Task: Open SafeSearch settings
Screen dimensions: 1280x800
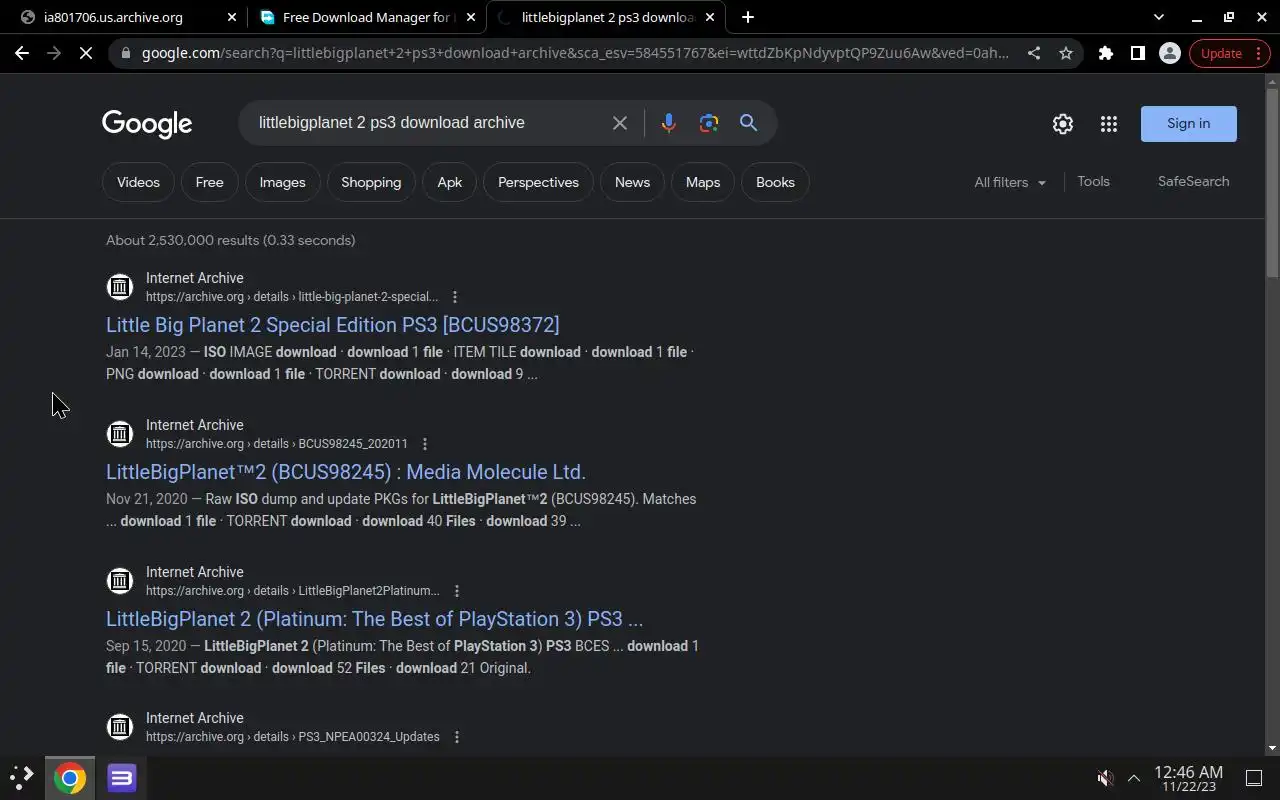Action: click(1193, 181)
